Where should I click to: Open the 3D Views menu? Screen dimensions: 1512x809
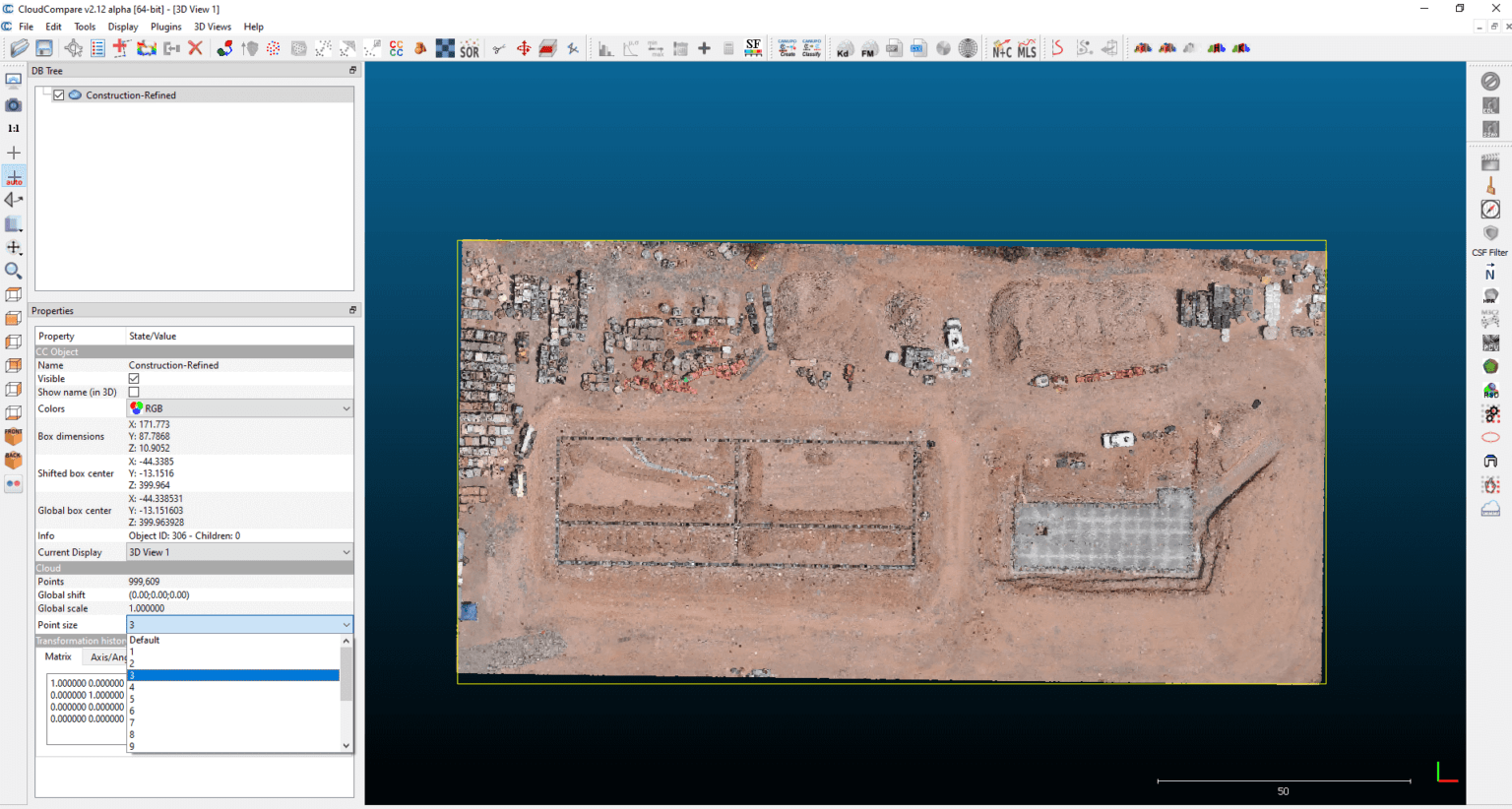click(213, 27)
